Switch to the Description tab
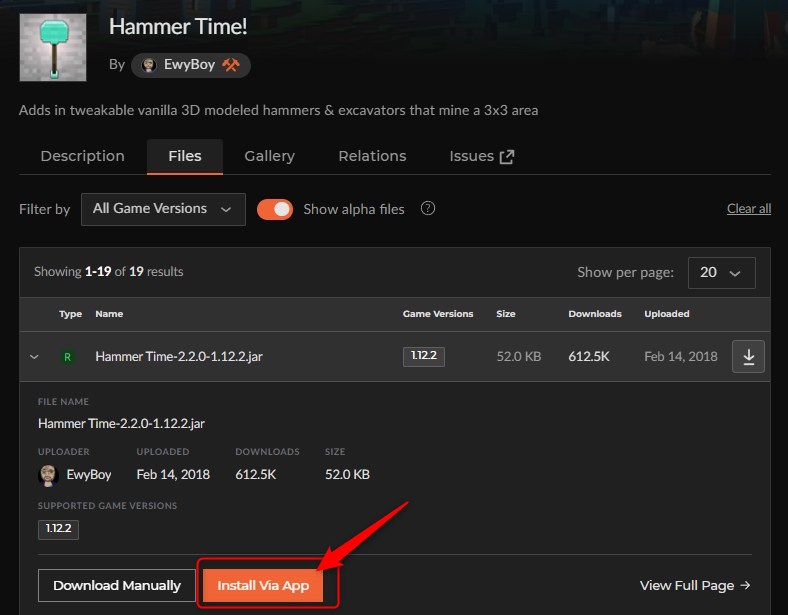Image resolution: width=788 pixels, height=615 pixels. (82, 156)
